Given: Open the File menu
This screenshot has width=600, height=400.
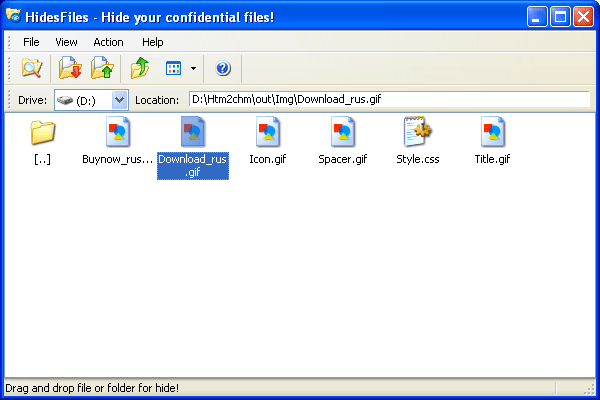Looking at the screenshot, I should pos(31,42).
